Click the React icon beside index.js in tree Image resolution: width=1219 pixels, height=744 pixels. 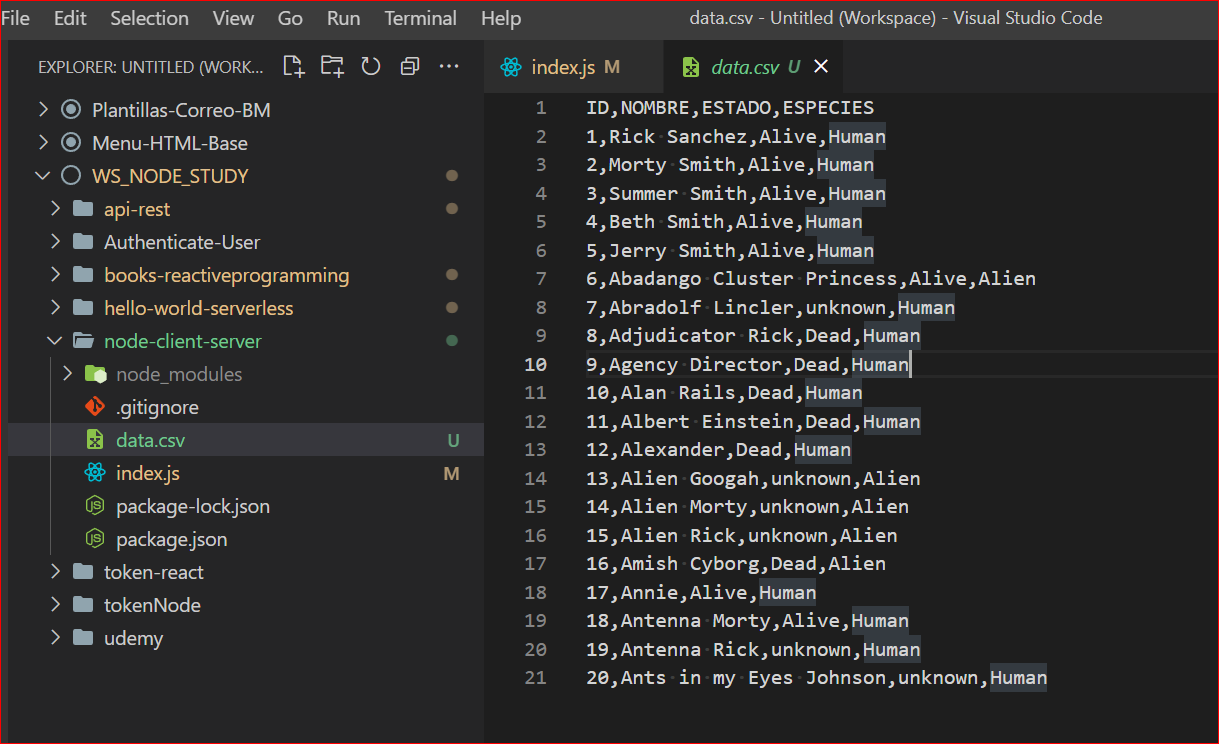(95, 473)
